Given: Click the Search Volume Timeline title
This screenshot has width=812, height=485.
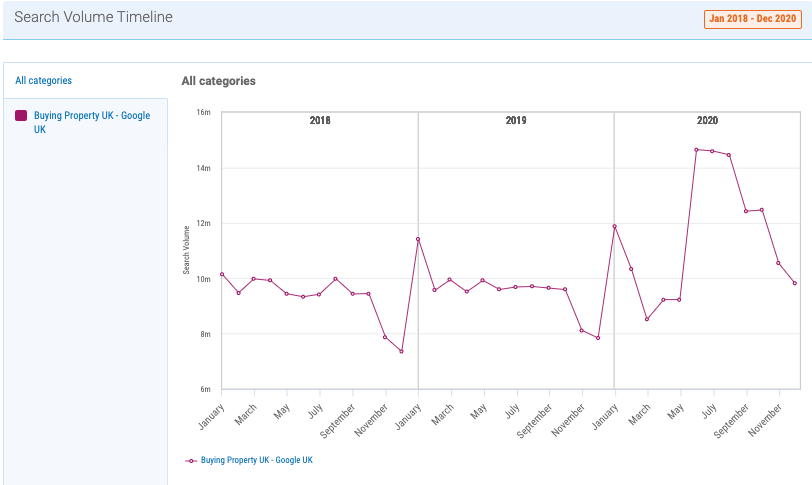Looking at the screenshot, I should pyautogui.click(x=93, y=17).
